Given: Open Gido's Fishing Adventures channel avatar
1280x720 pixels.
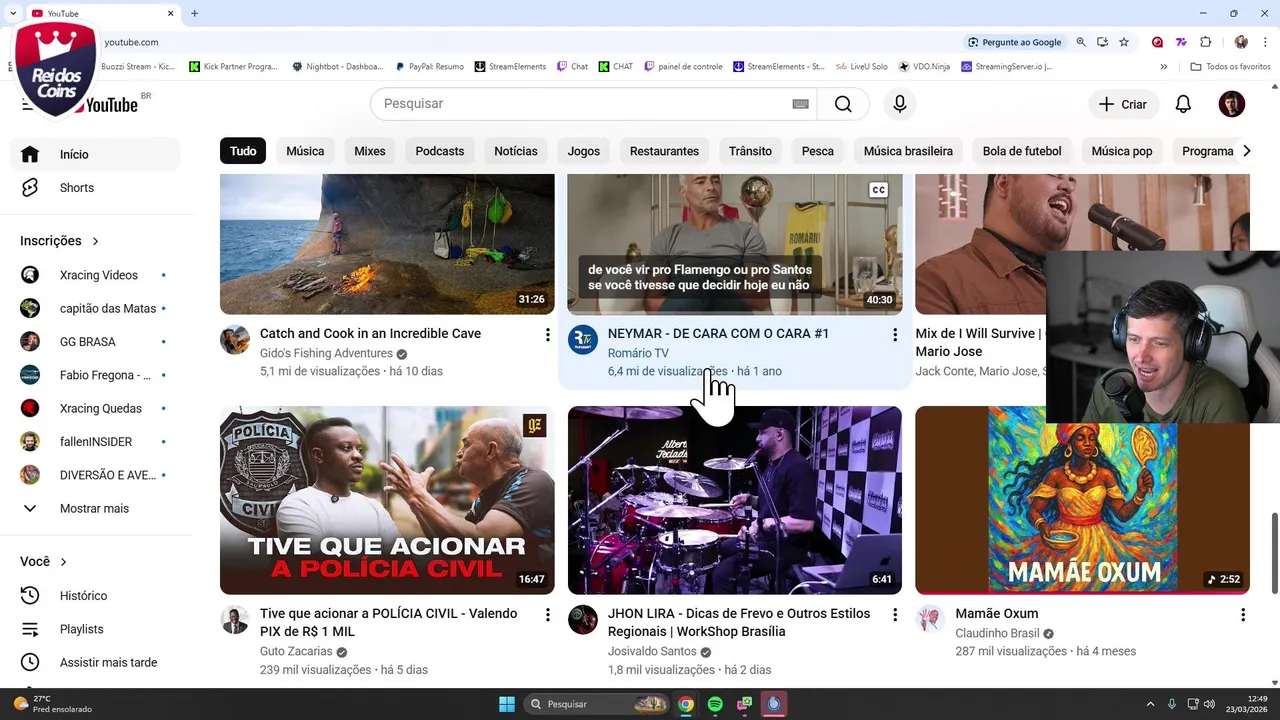Looking at the screenshot, I should tap(235, 340).
